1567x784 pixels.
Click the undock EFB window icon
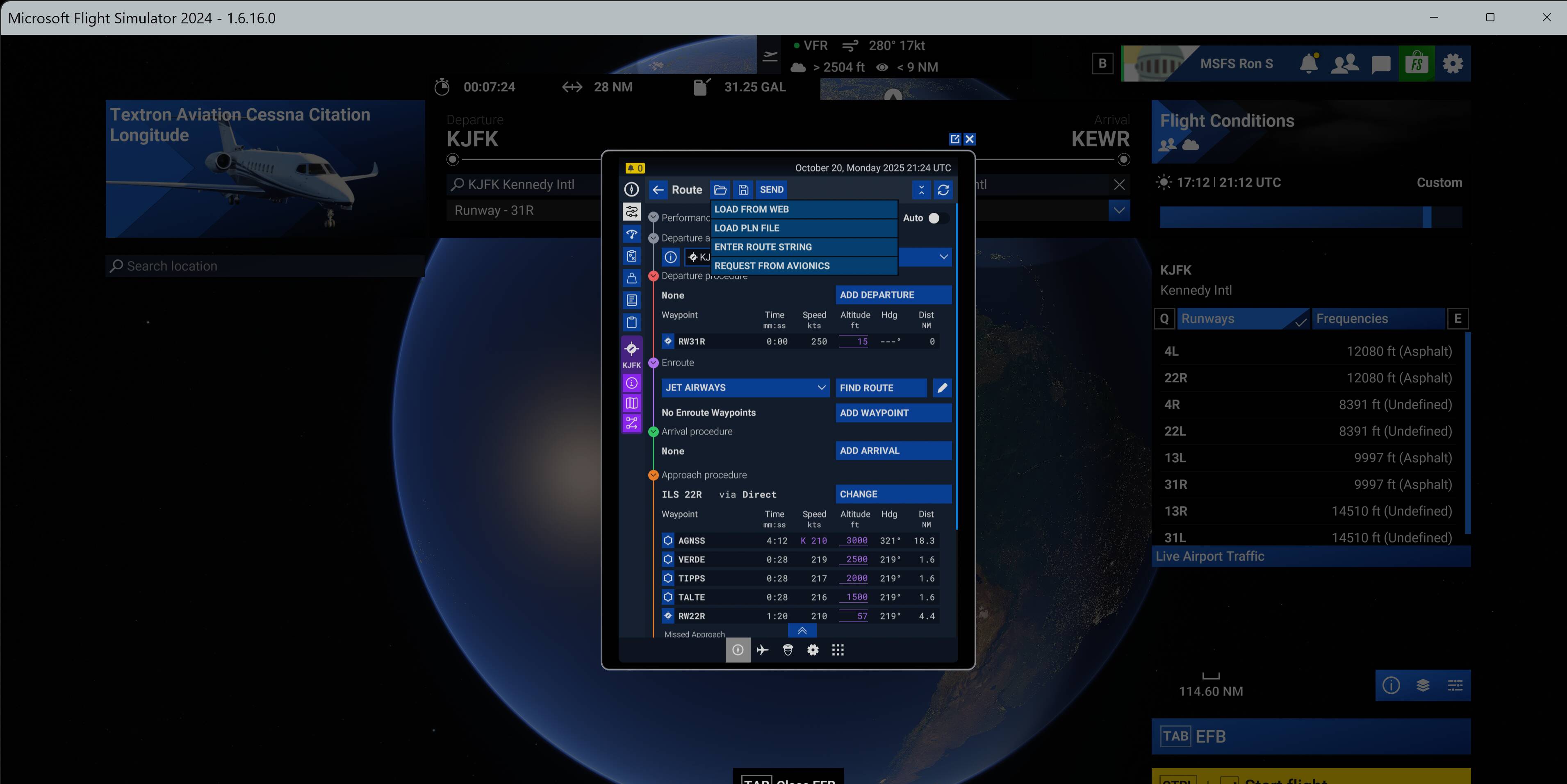tap(954, 139)
